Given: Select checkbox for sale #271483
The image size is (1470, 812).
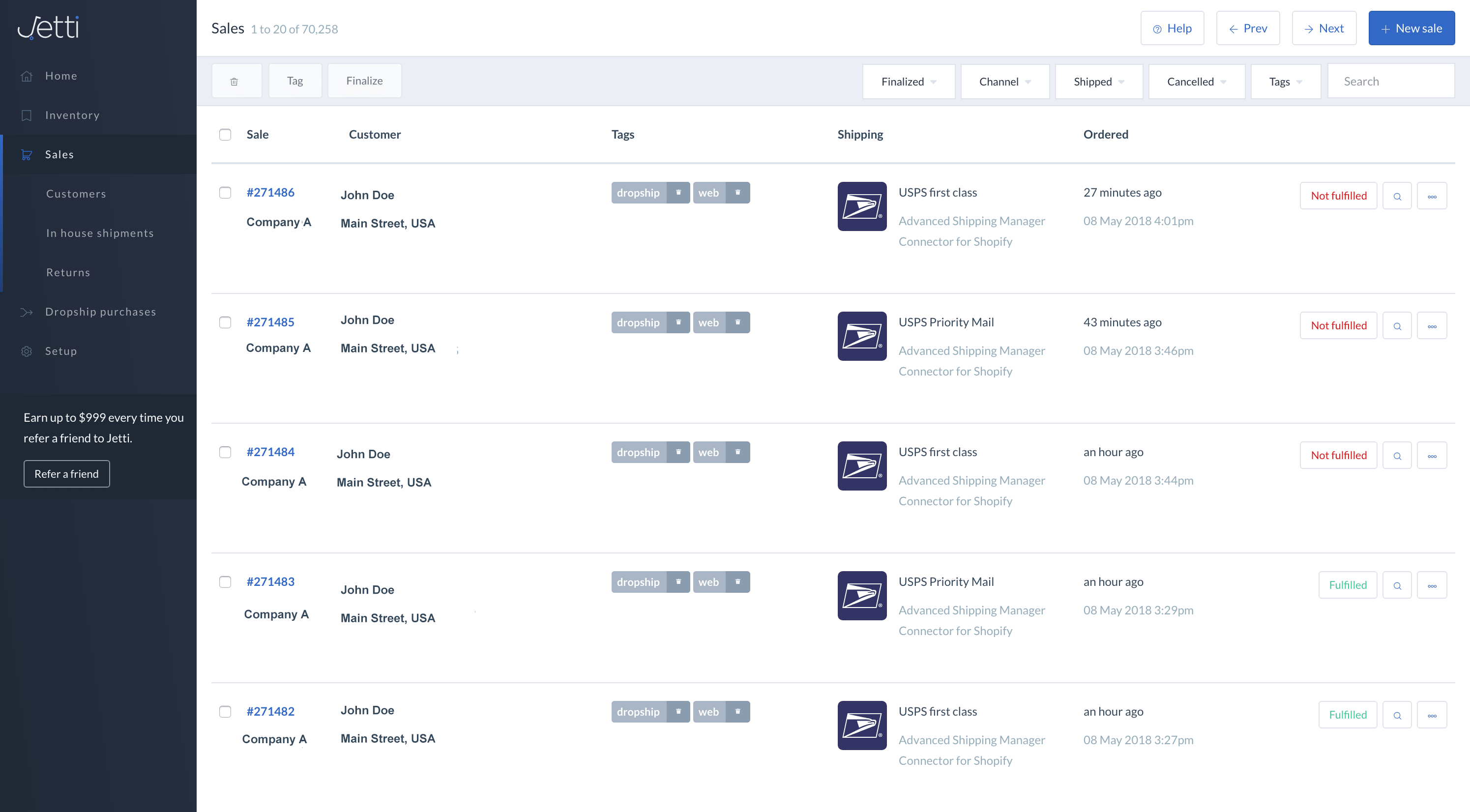Looking at the screenshot, I should 225,582.
